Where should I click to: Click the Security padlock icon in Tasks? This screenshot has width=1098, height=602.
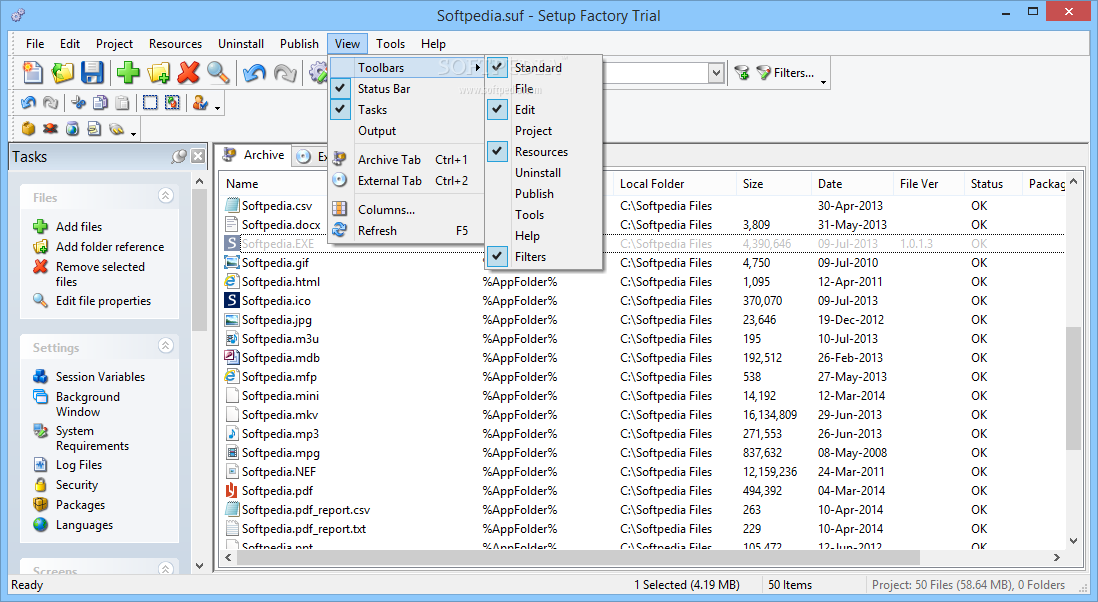tap(41, 484)
